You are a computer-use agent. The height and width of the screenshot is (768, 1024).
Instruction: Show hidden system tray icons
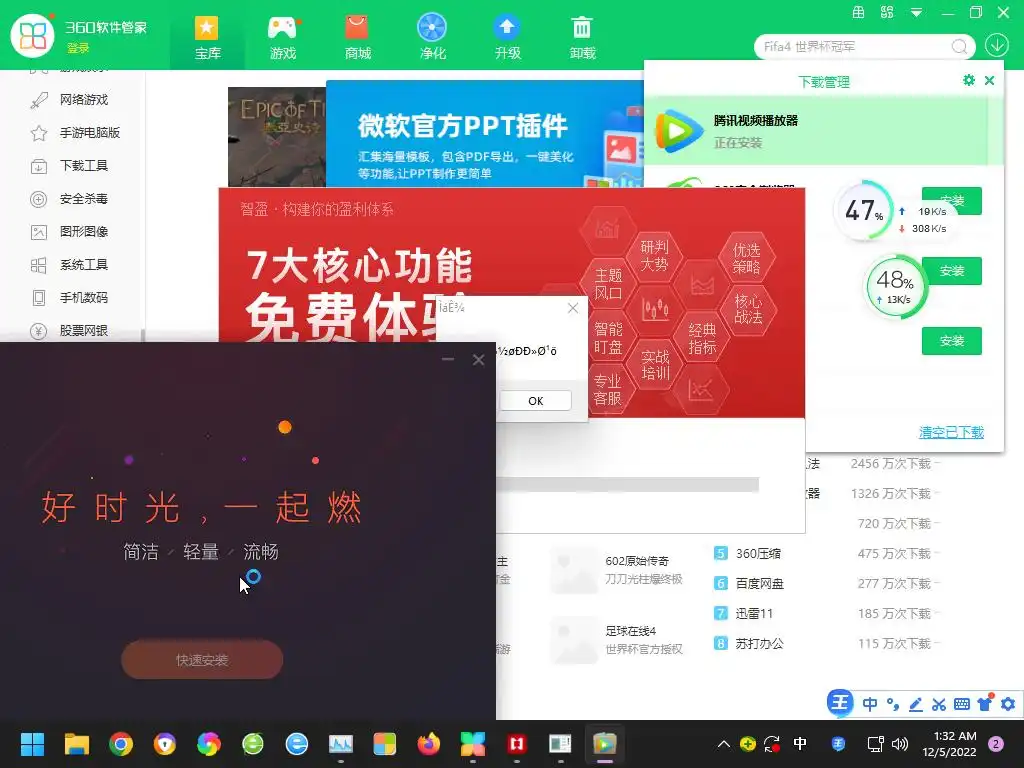(x=724, y=744)
